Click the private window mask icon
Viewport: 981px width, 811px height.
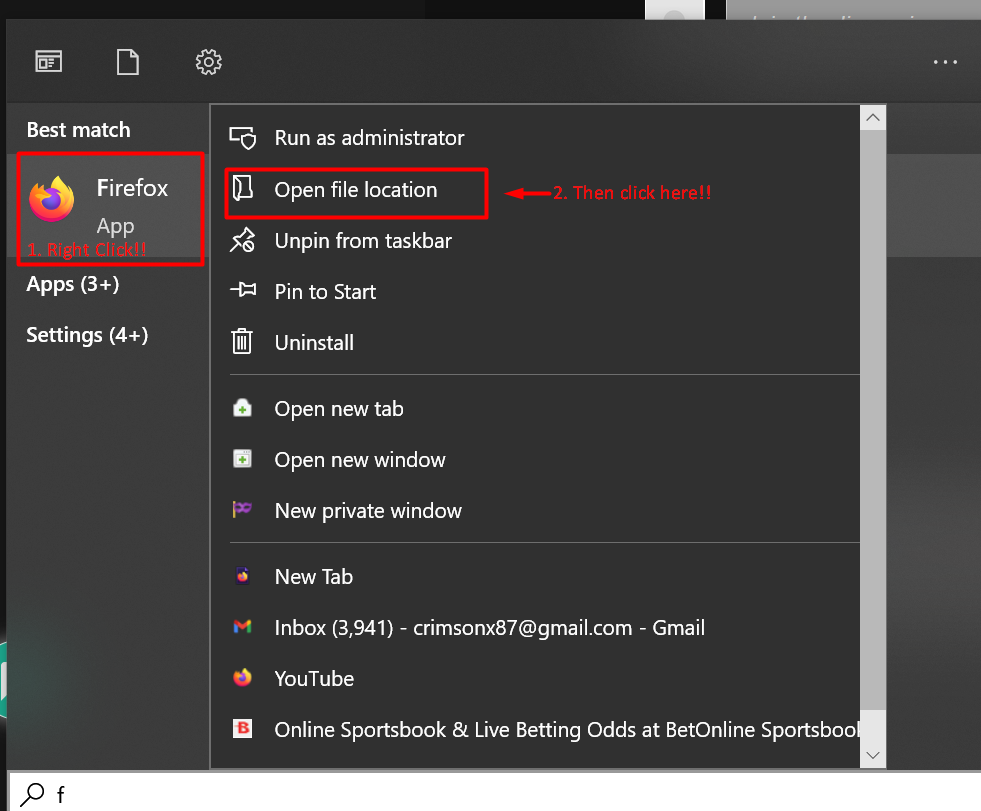242,510
